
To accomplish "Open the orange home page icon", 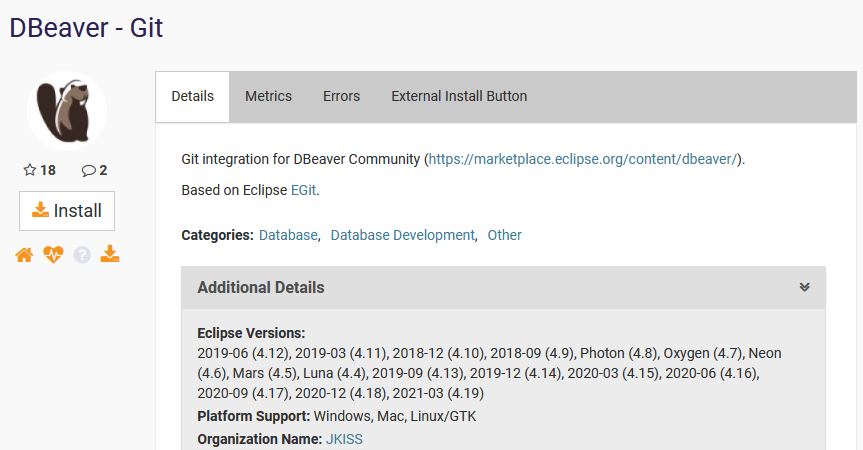I will pos(24,255).
